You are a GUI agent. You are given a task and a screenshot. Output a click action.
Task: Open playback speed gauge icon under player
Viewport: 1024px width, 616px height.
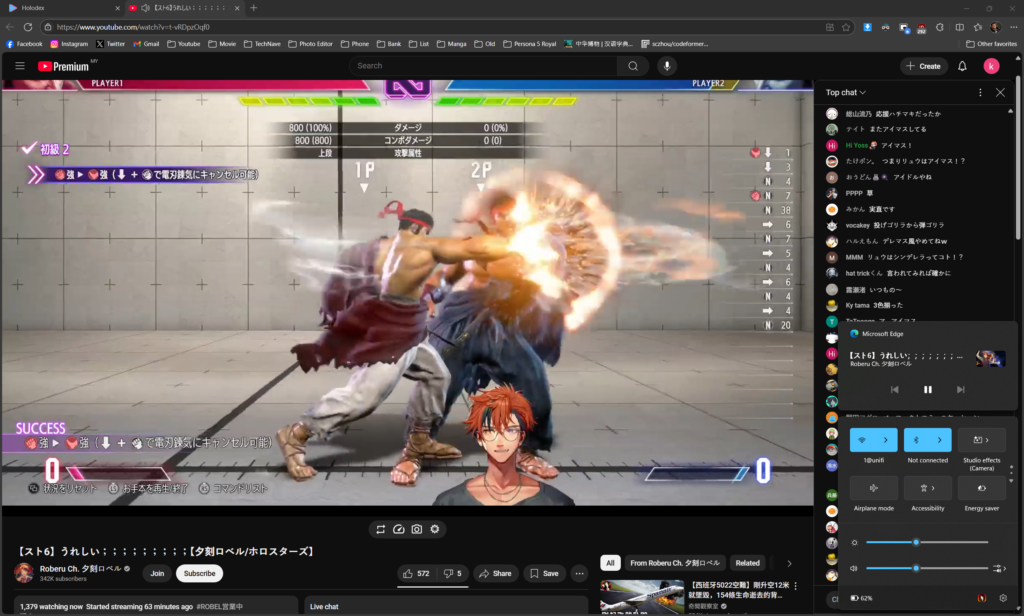point(398,529)
